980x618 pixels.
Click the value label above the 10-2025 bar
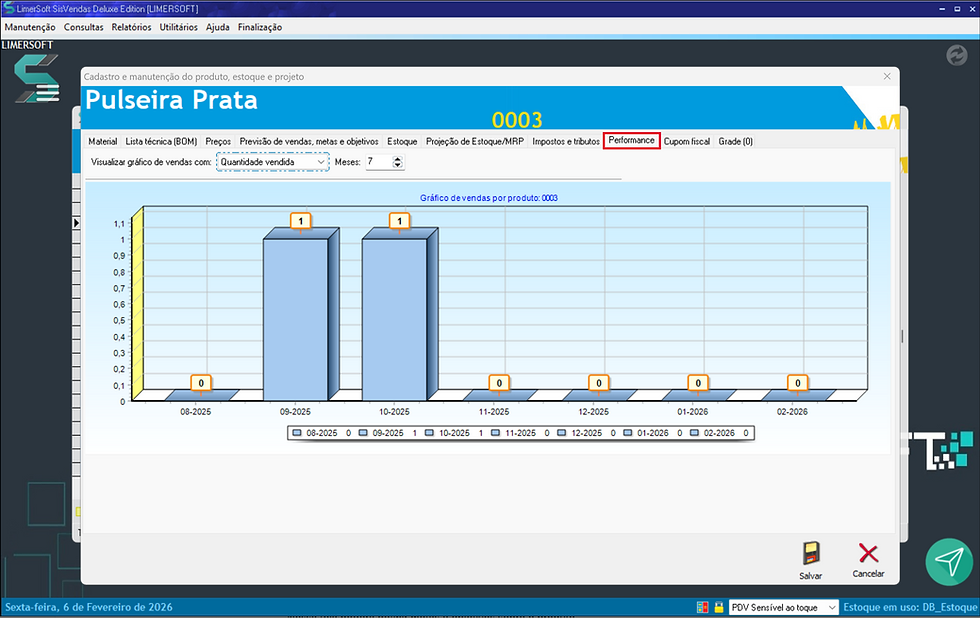pos(399,221)
